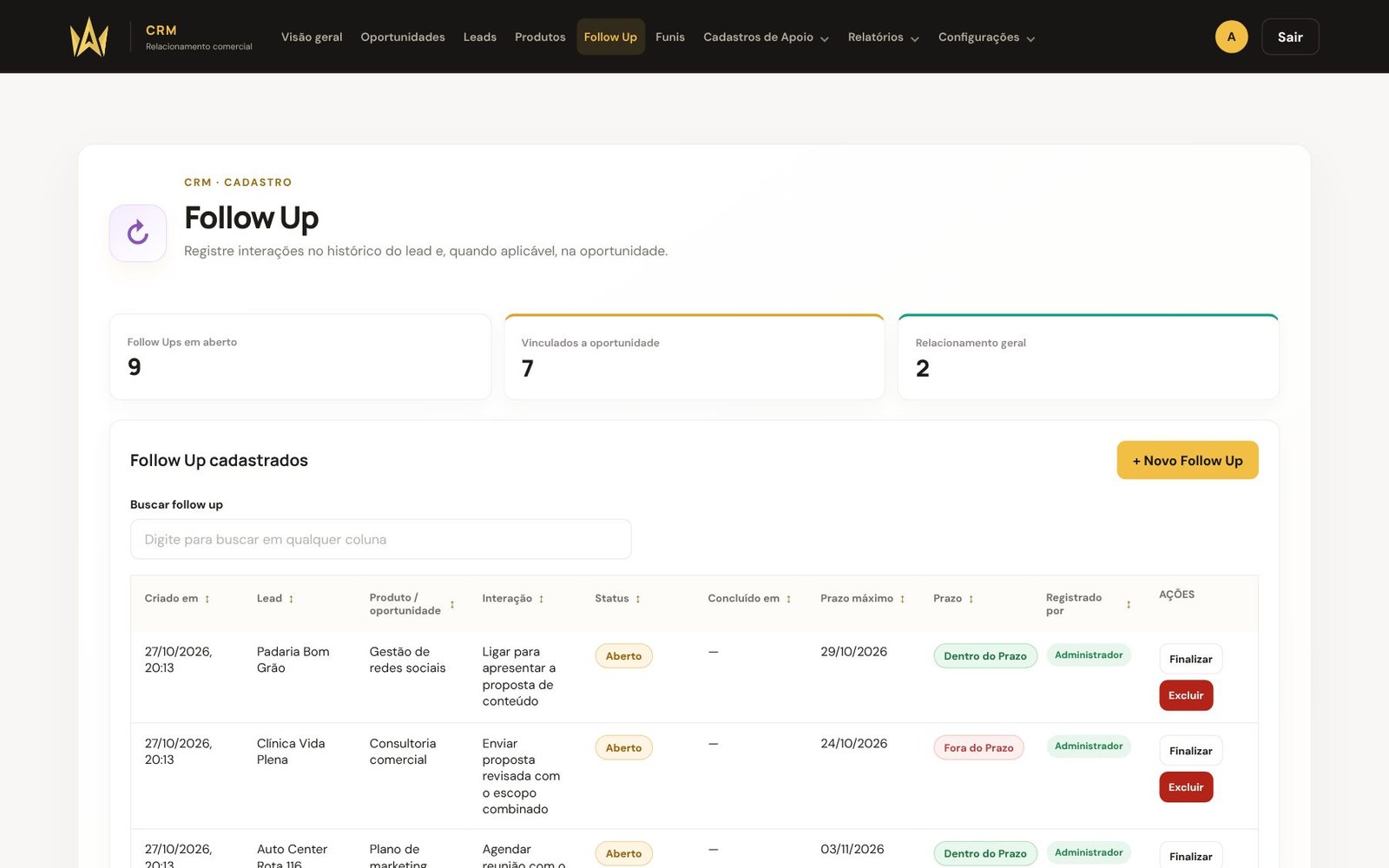Click the CRM crown logo icon
Image resolution: width=1389 pixels, height=868 pixels.
[x=89, y=36]
